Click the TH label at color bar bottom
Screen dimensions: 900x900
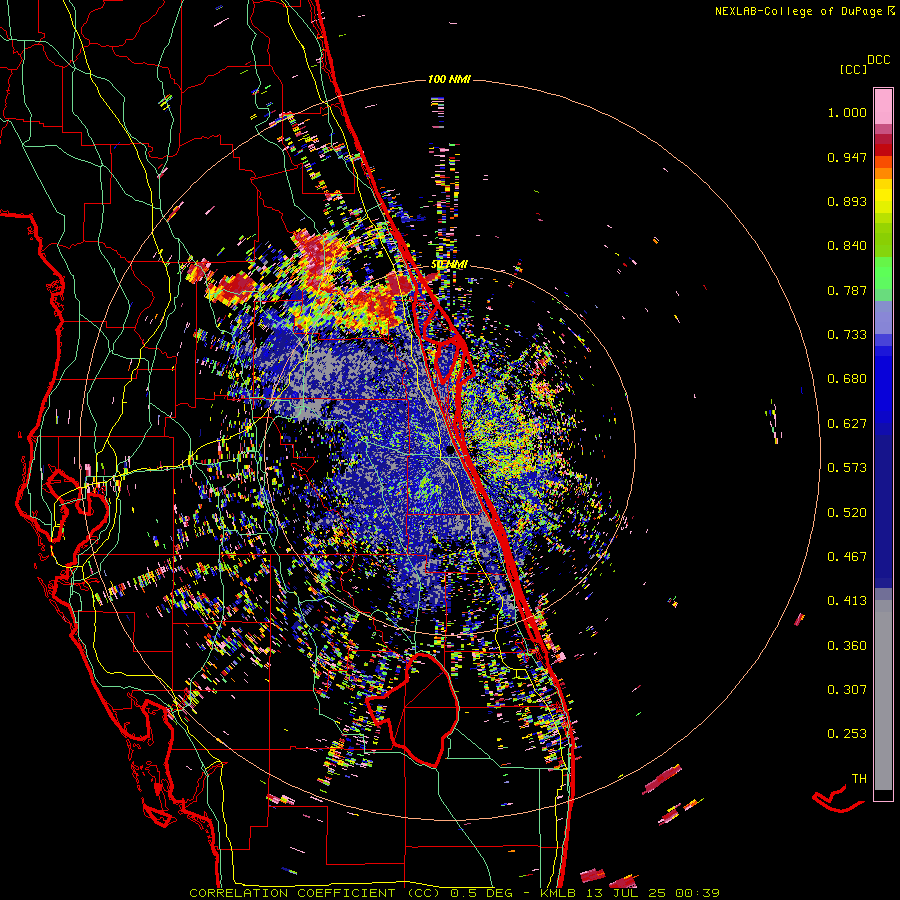859,779
